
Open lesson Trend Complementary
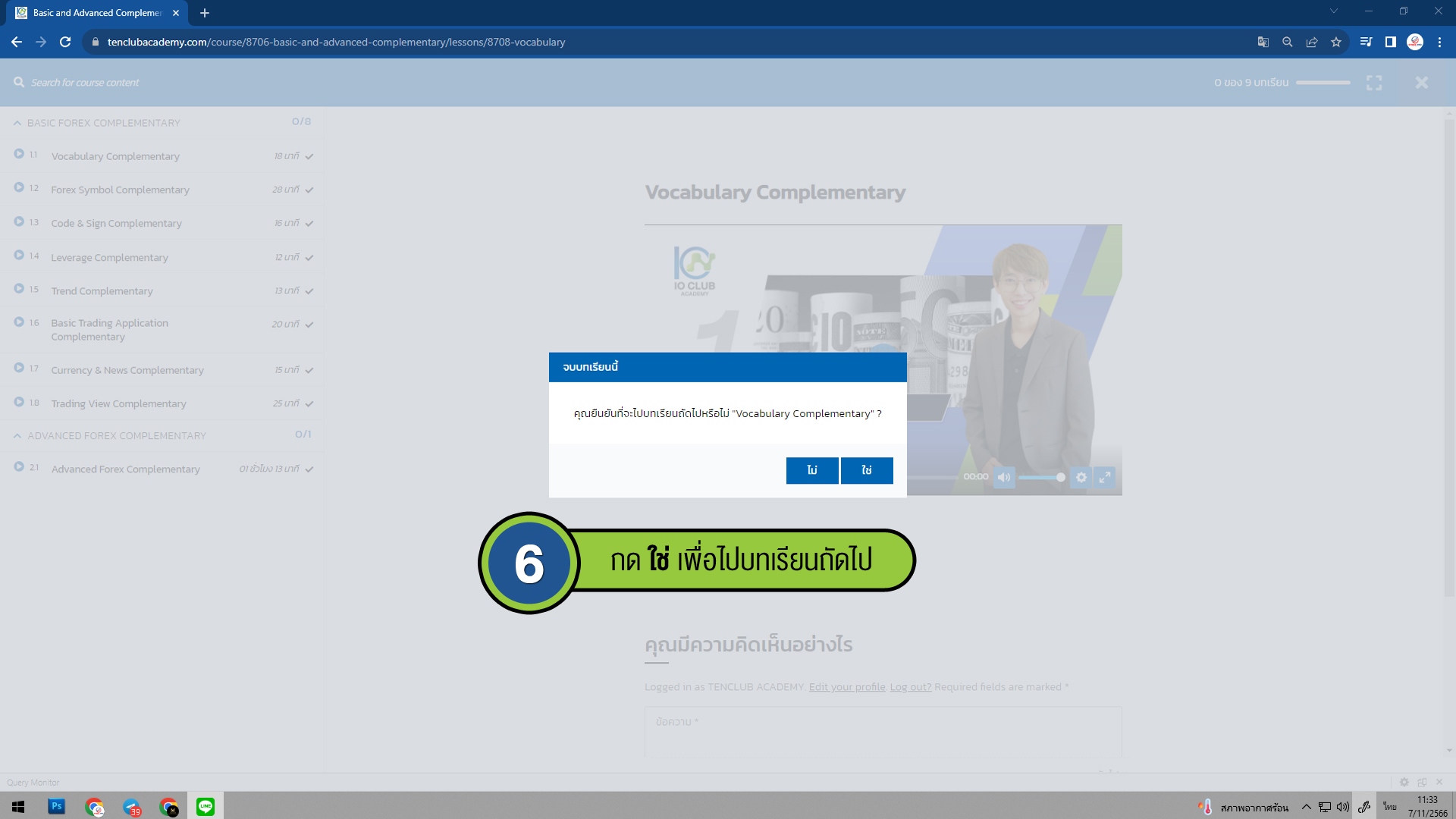tap(102, 290)
